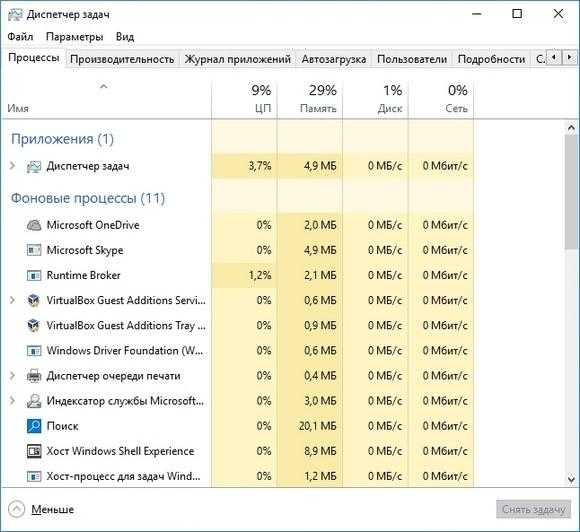The height and width of the screenshot is (532, 580).
Task: Expand Индексатор службы Microsoft entry
Action: (13, 401)
